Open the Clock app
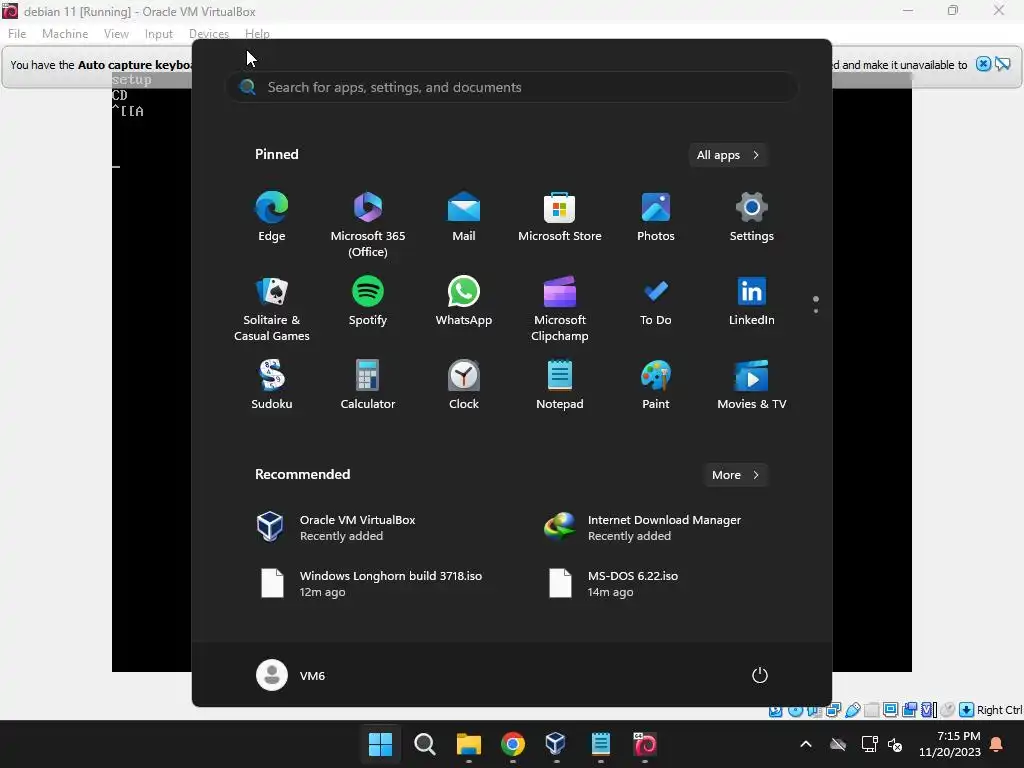The height and width of the screenshot is (768, 1024). point(464,385)
